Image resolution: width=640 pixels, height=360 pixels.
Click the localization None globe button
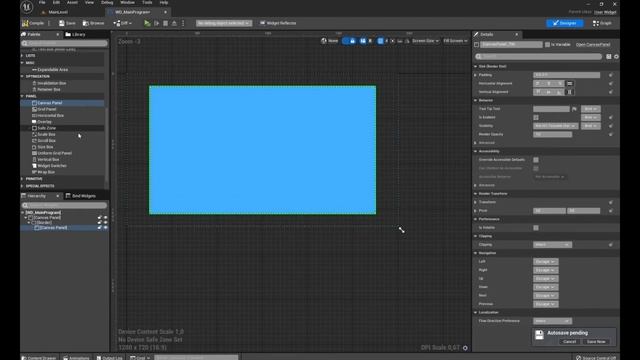329,41
